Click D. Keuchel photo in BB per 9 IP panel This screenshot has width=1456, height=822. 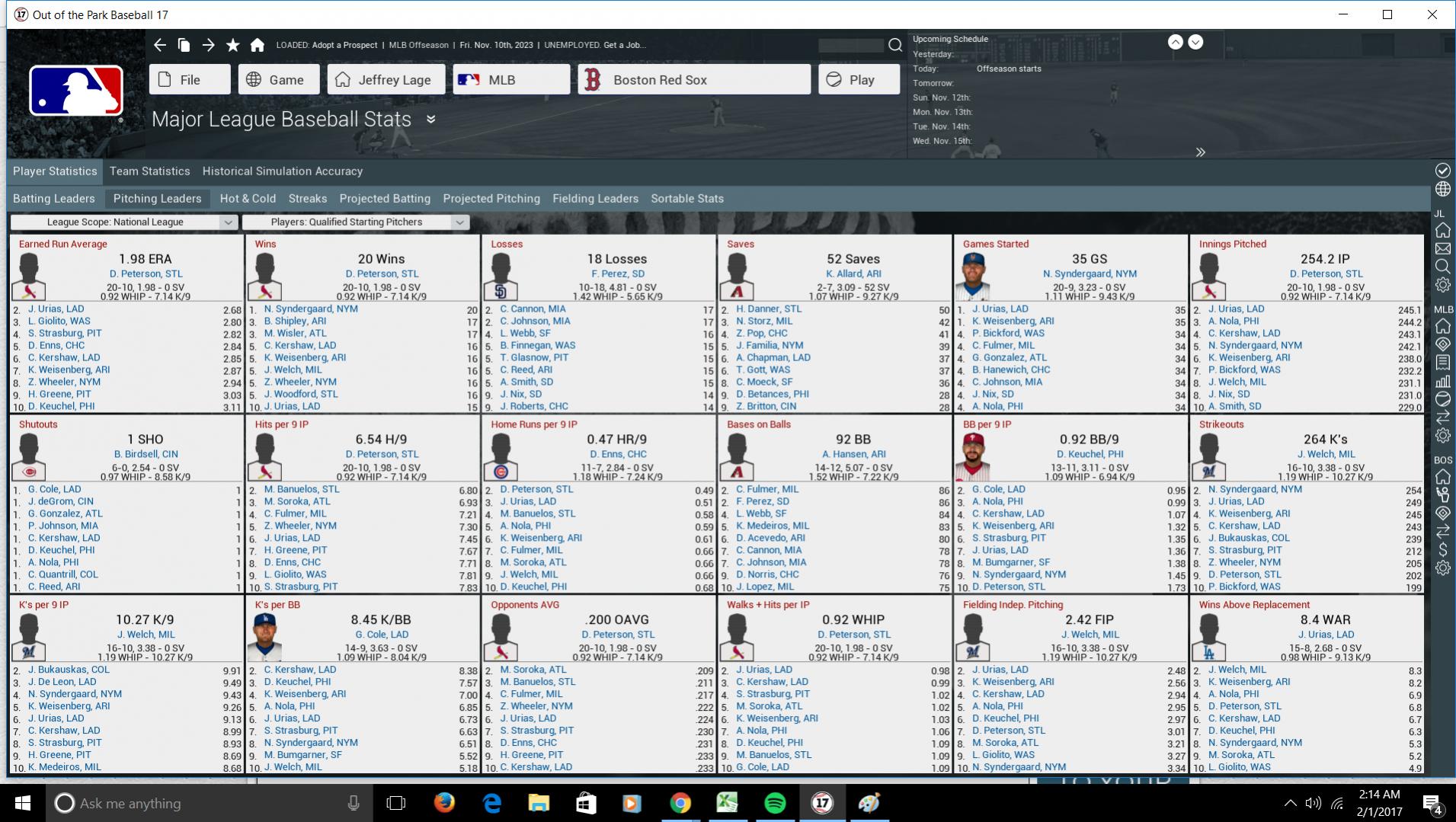tap(972, 457)
